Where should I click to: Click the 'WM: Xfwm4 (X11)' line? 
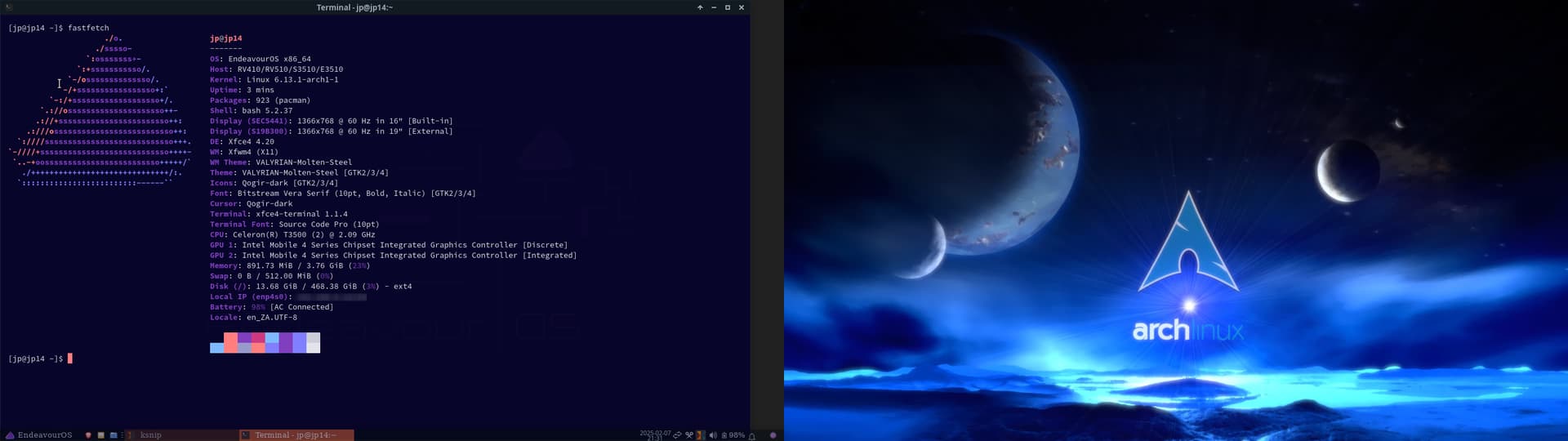[x=244, y=152]
